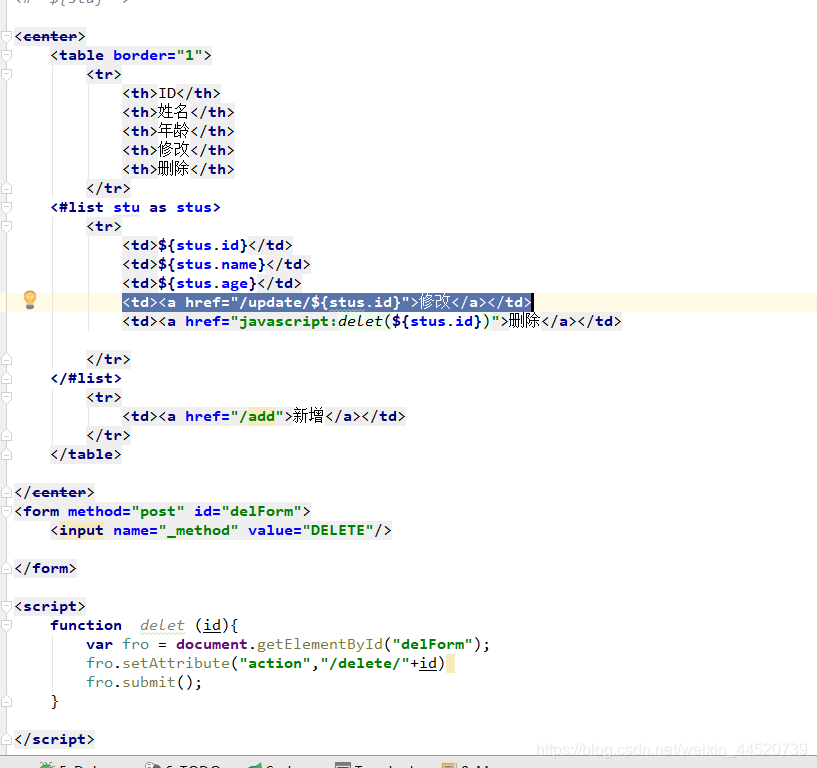The height and width of the screenshot is (768, 817).
Task: Collapse the table border="1" fold marker
Action: point(6,55)
